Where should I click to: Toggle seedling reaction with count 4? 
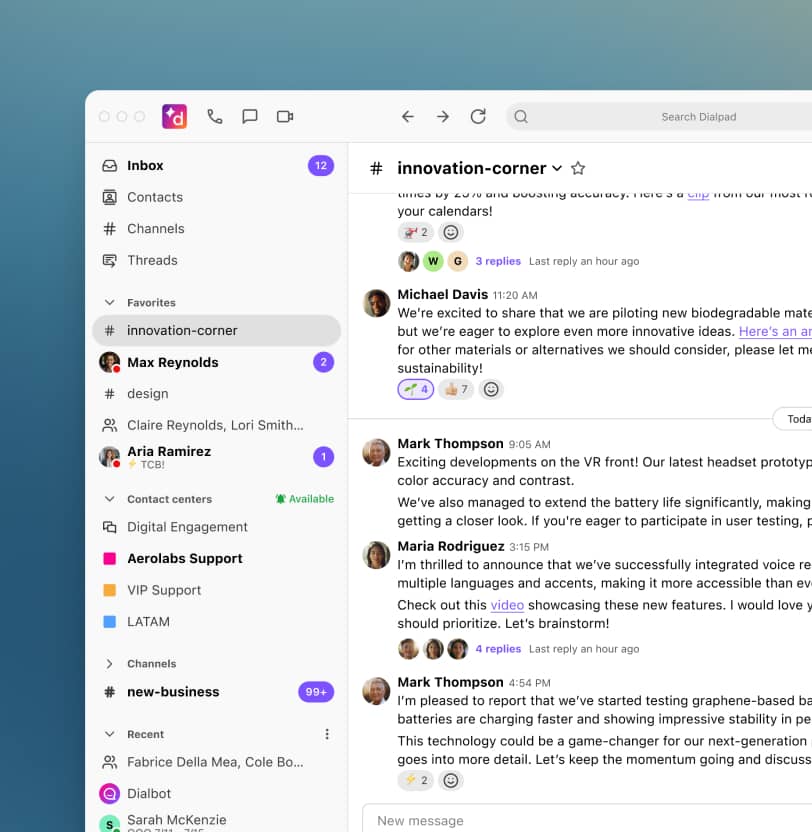point(416,389)
